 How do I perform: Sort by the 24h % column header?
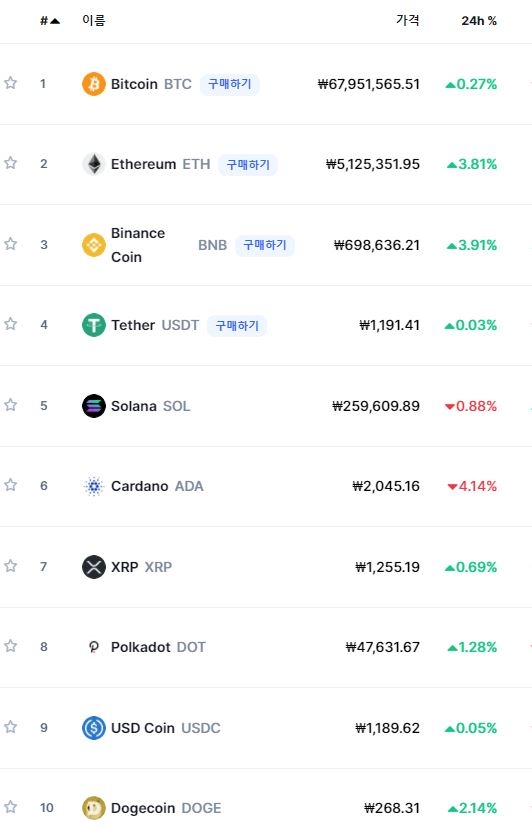479,21
